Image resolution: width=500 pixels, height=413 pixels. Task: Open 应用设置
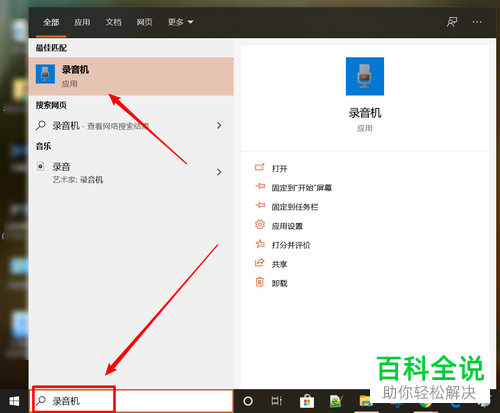click(x=287, y=226)
